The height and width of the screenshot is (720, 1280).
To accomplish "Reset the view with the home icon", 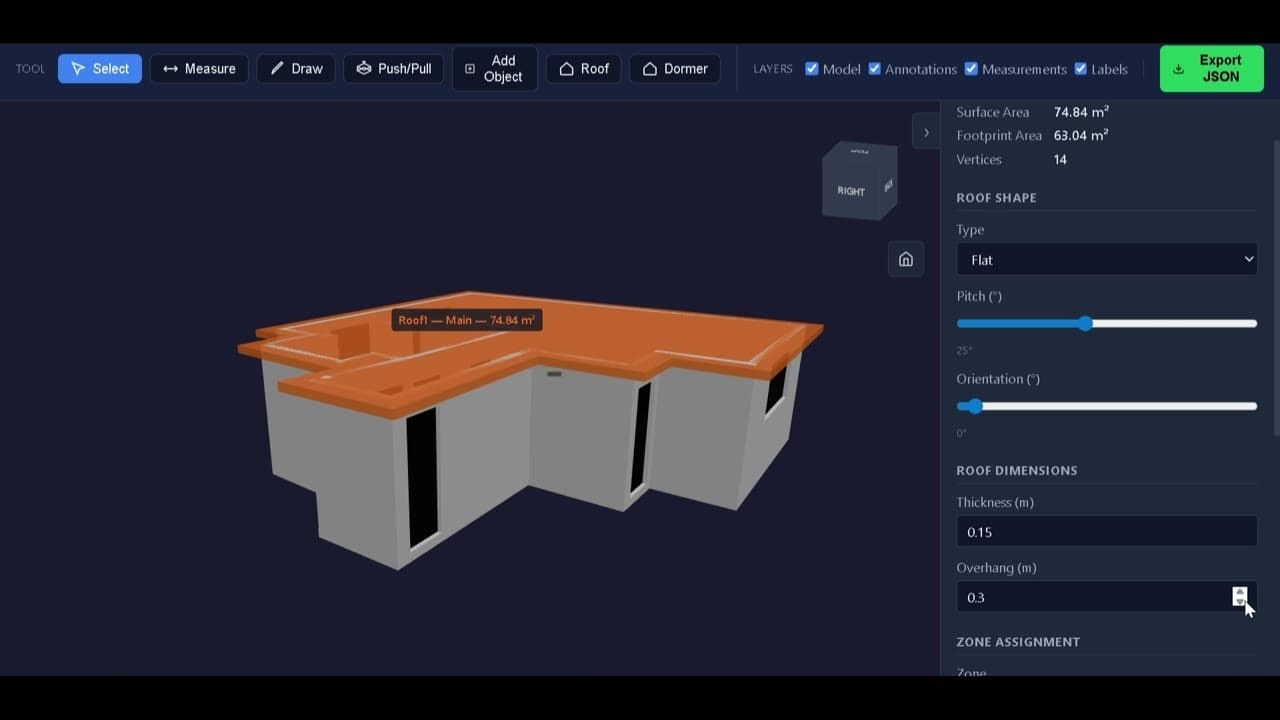I will pos(906,259).
